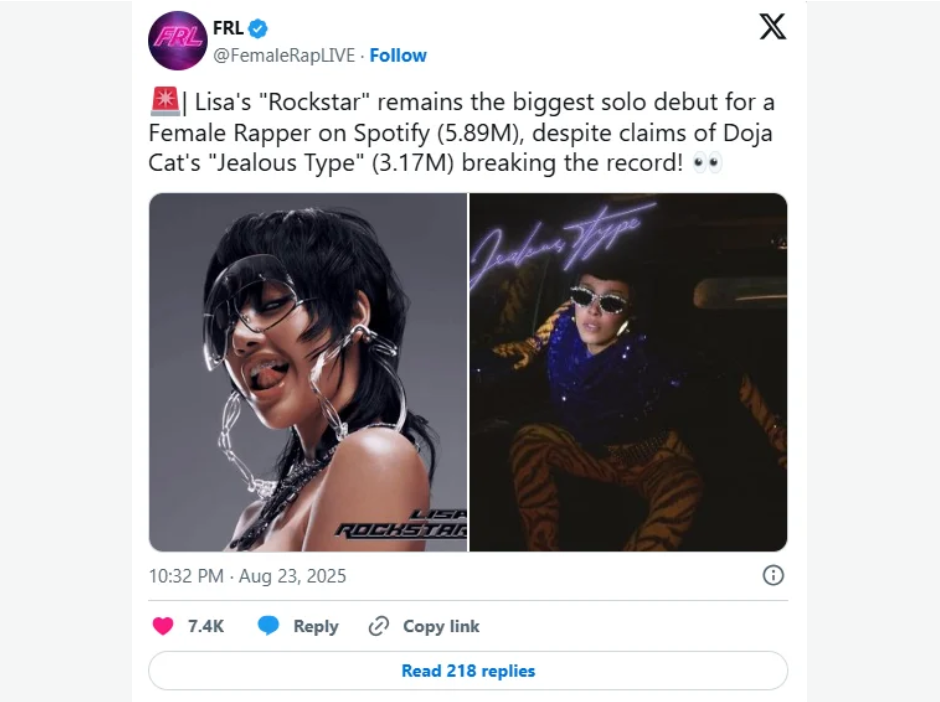Click the 10:32 PM Aug 23 timestamp
The height and width of the screenshot is (702, 940).
(x=248, y=576)
